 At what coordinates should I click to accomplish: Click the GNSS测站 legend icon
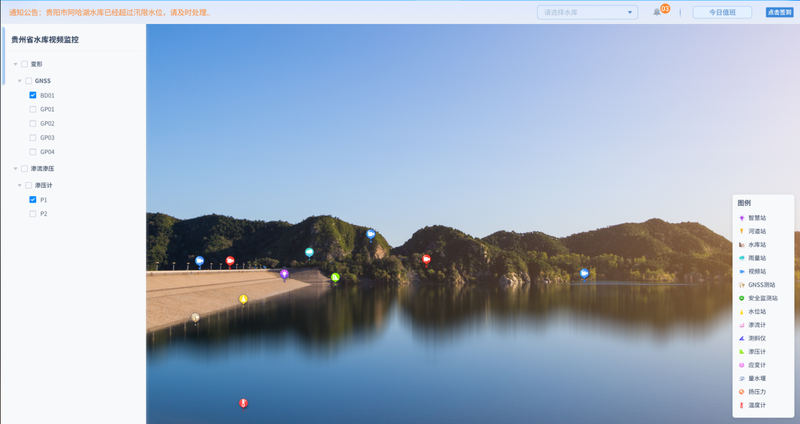(742, 285)
